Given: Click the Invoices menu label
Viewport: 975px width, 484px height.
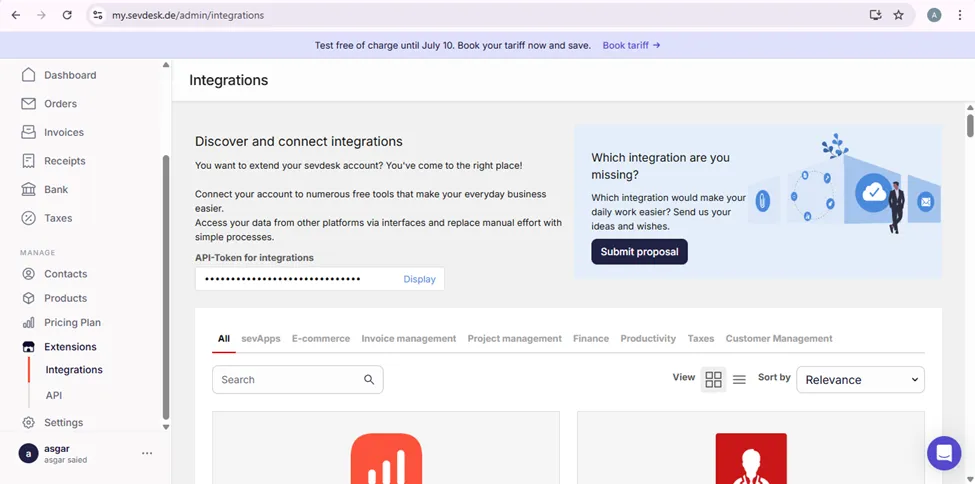Looking at the screenshot, I should pyautogui.click(x=64, y=133).
